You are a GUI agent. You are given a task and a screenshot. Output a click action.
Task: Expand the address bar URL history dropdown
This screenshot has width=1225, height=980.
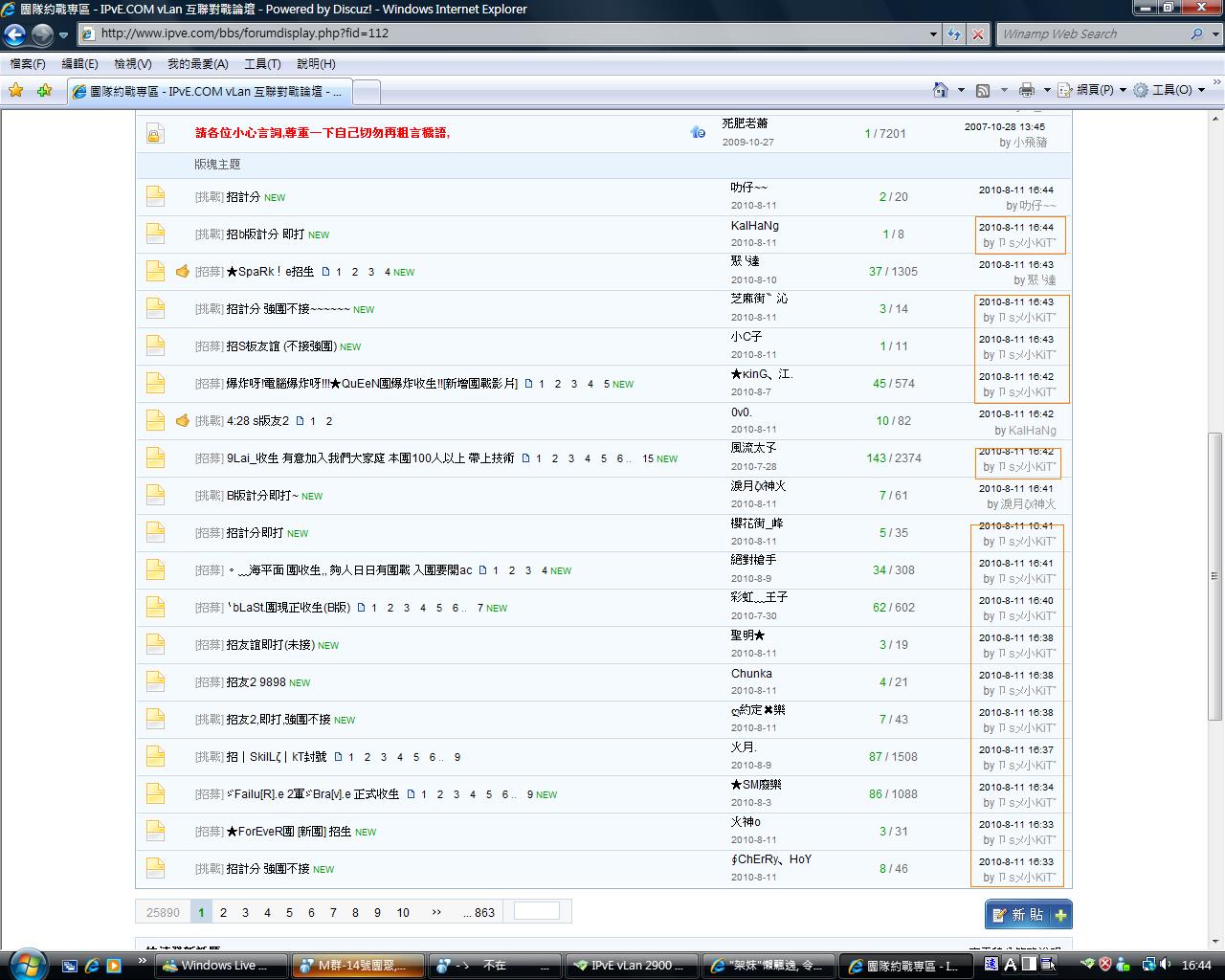(x=933, y=33)
